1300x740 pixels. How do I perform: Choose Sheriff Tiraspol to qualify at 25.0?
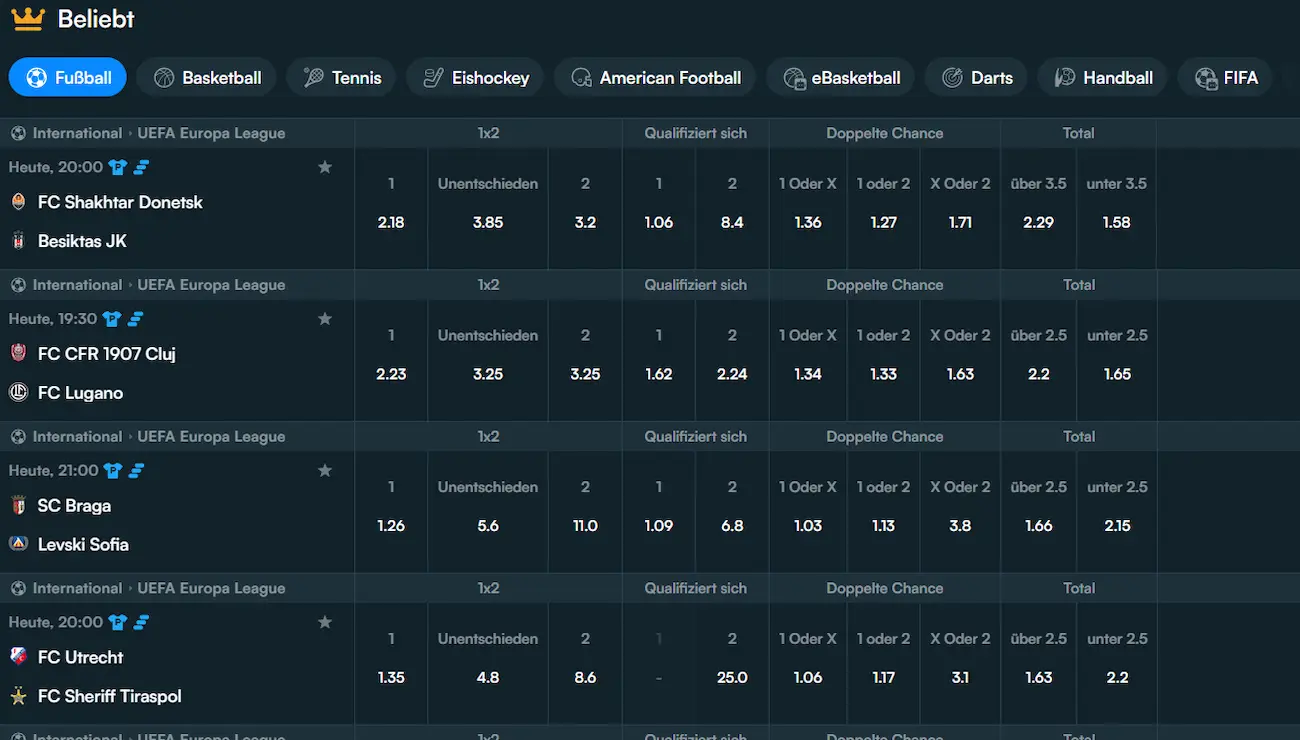click(x=732, y=664)
